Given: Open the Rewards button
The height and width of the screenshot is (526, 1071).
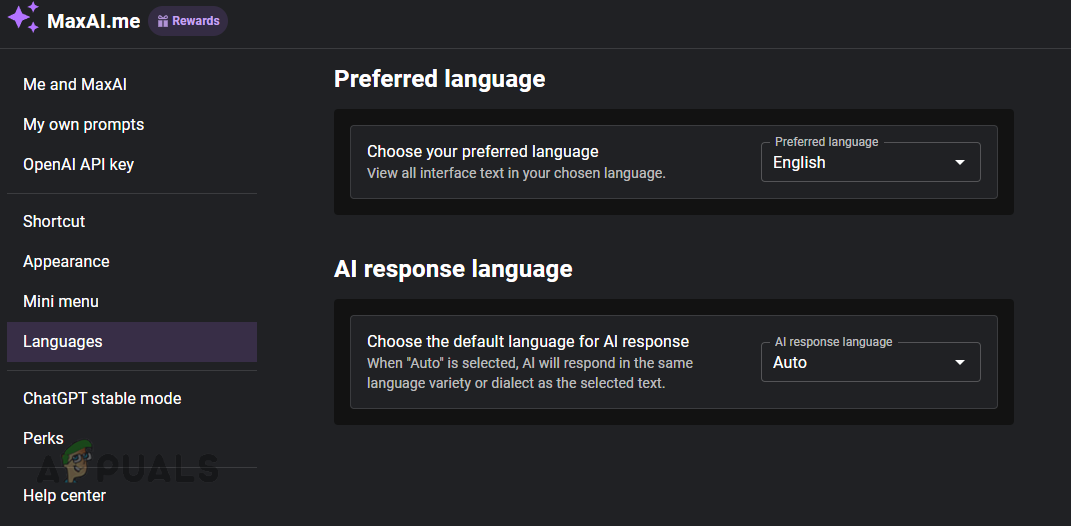Looking at the screenshot, I should [188, 21].
